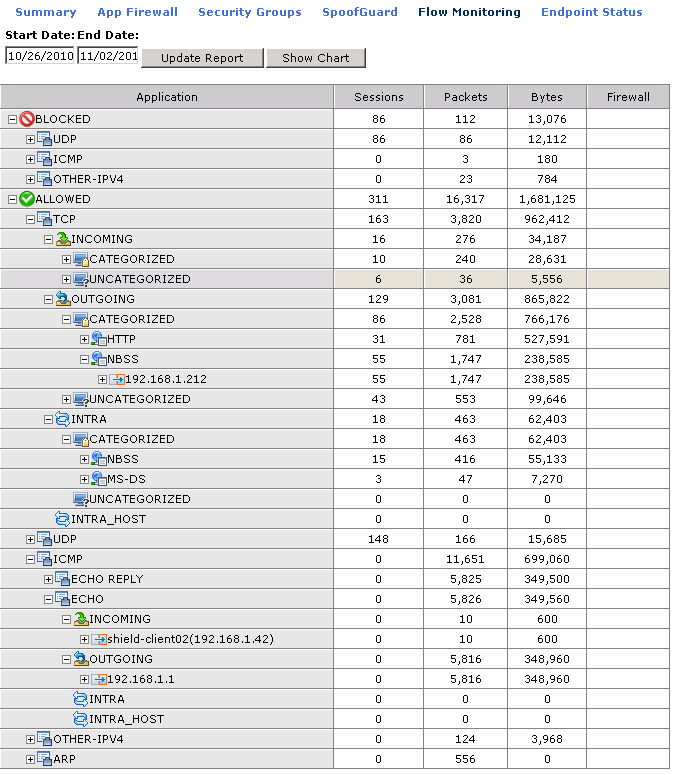The height and width of the screenshot is (775, 684).
Task: Click the Sessions column header
Action: click(x=379, y=97)
